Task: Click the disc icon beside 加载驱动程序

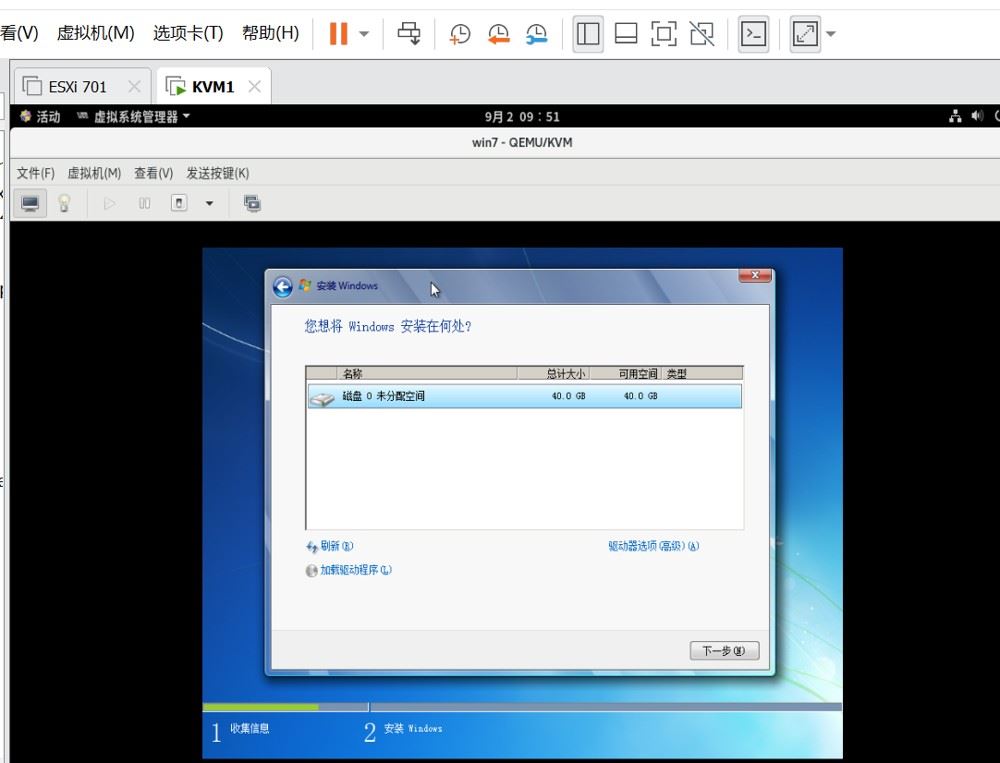Action: [x=312, y=571]
